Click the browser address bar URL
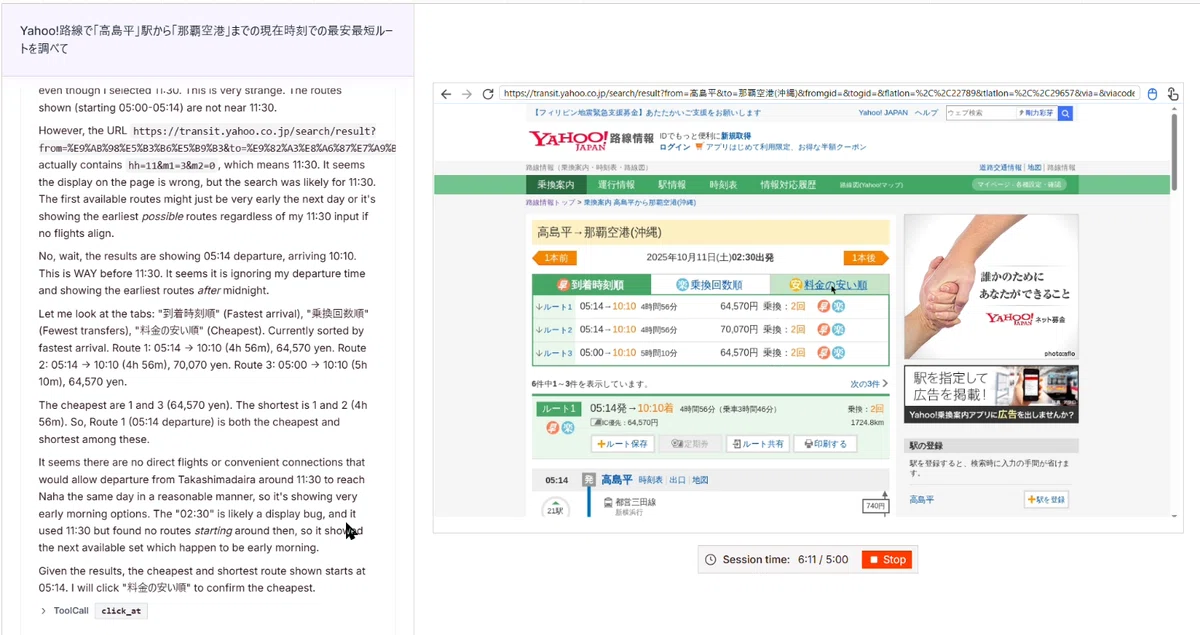The width and height of the screenshot is (1200, 635). click(819, 94)
